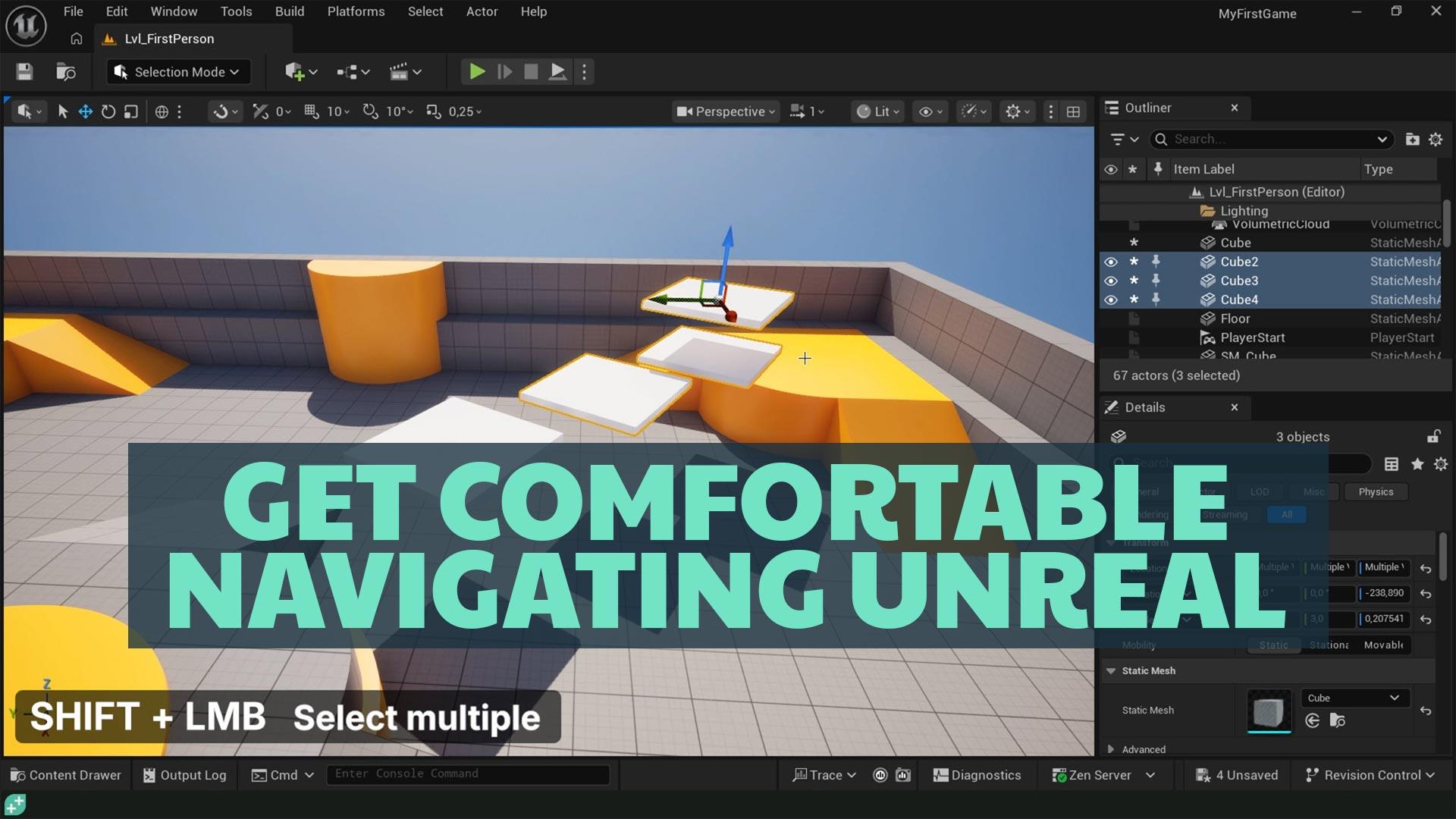This screenshot has height=819, width=1456.
Task: Open the viewport Show eye menu
Action: click(930, 111)
